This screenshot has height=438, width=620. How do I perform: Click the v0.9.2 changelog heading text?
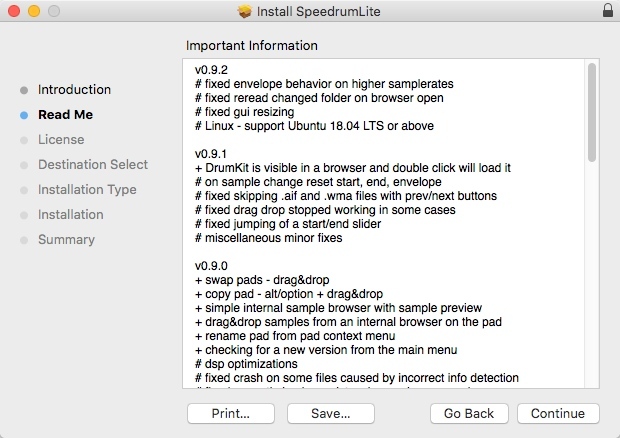(214, 71)
